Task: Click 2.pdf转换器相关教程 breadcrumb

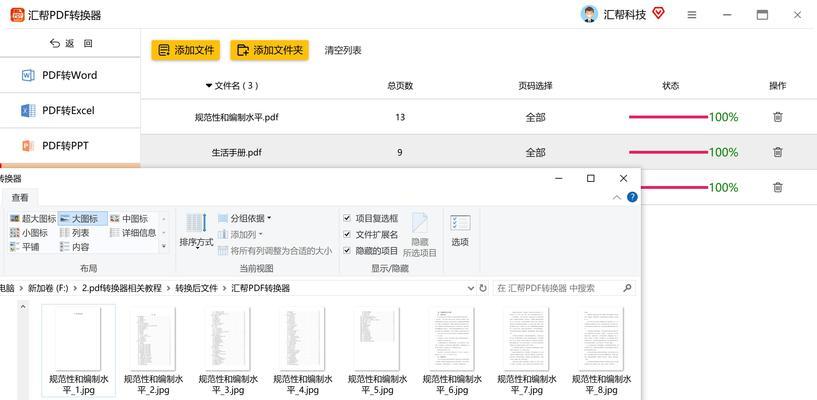Action: (122, 288)
